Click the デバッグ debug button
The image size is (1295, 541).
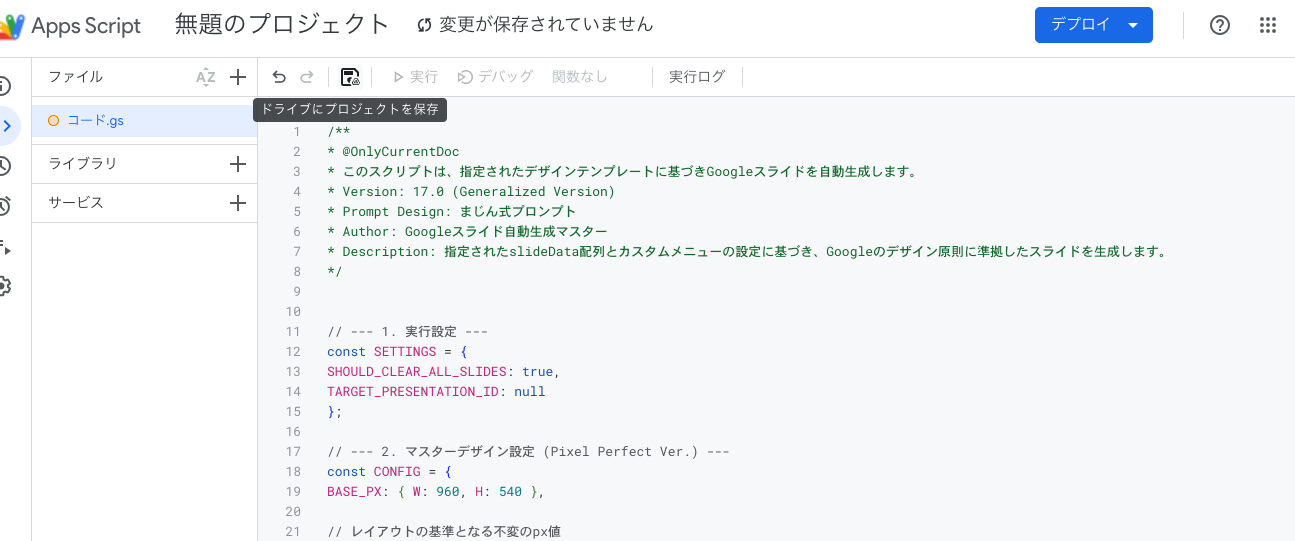tap(495, 77)
